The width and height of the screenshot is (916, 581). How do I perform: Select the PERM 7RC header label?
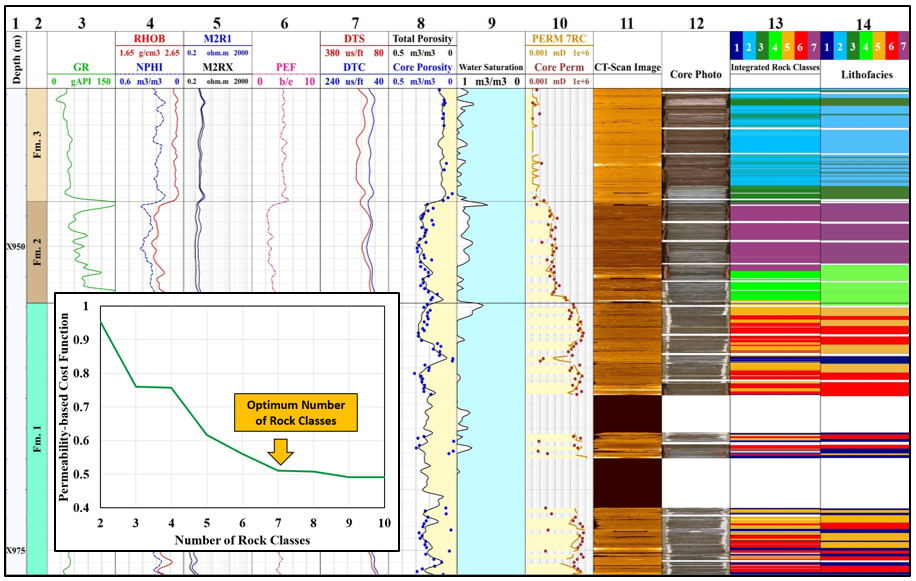tap(559, 38)
